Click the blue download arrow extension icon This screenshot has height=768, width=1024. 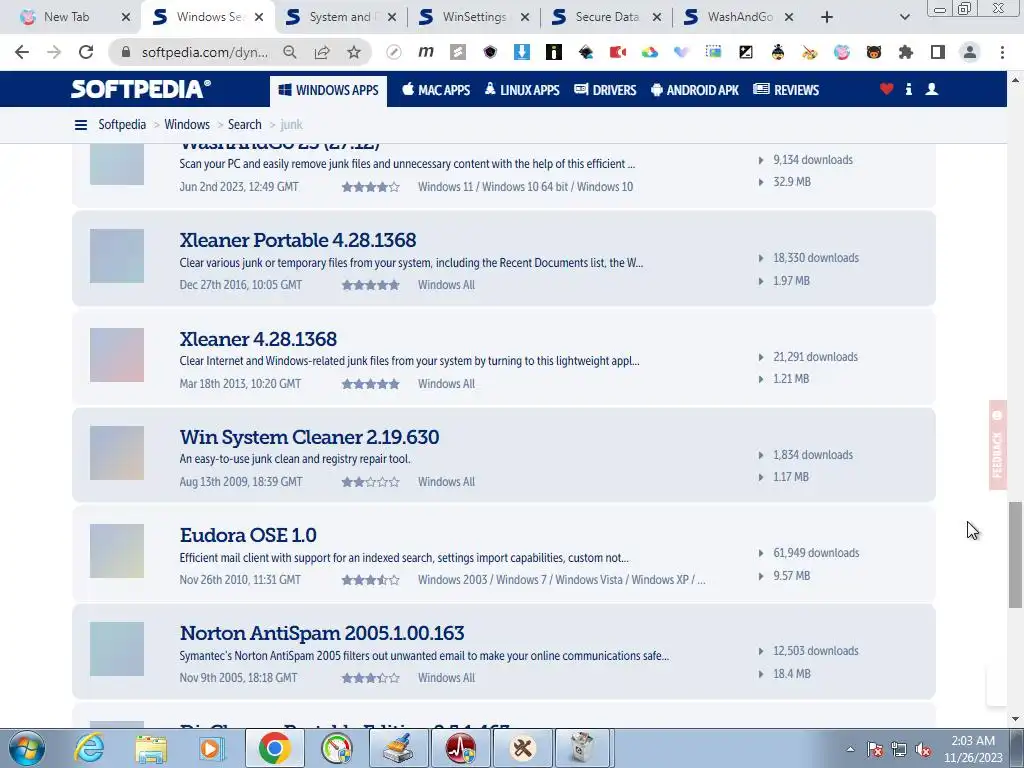[522, 52]
